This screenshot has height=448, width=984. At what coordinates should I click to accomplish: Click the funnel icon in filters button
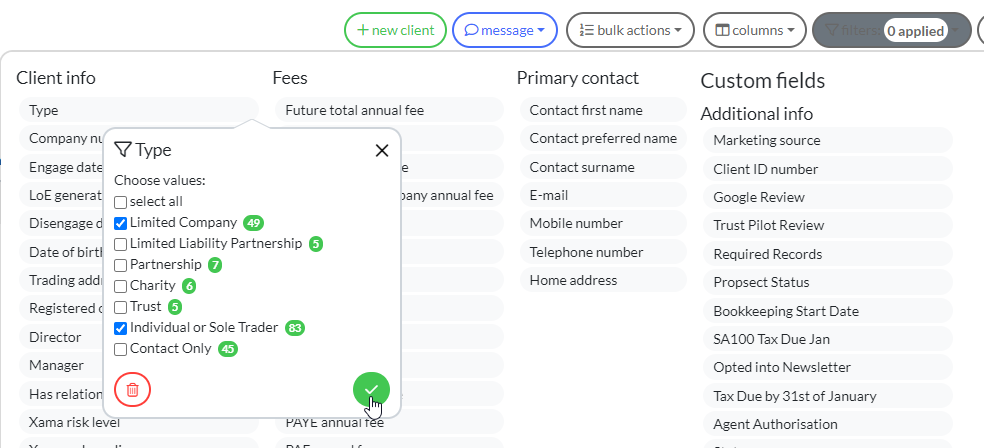(x=832, y=30)
